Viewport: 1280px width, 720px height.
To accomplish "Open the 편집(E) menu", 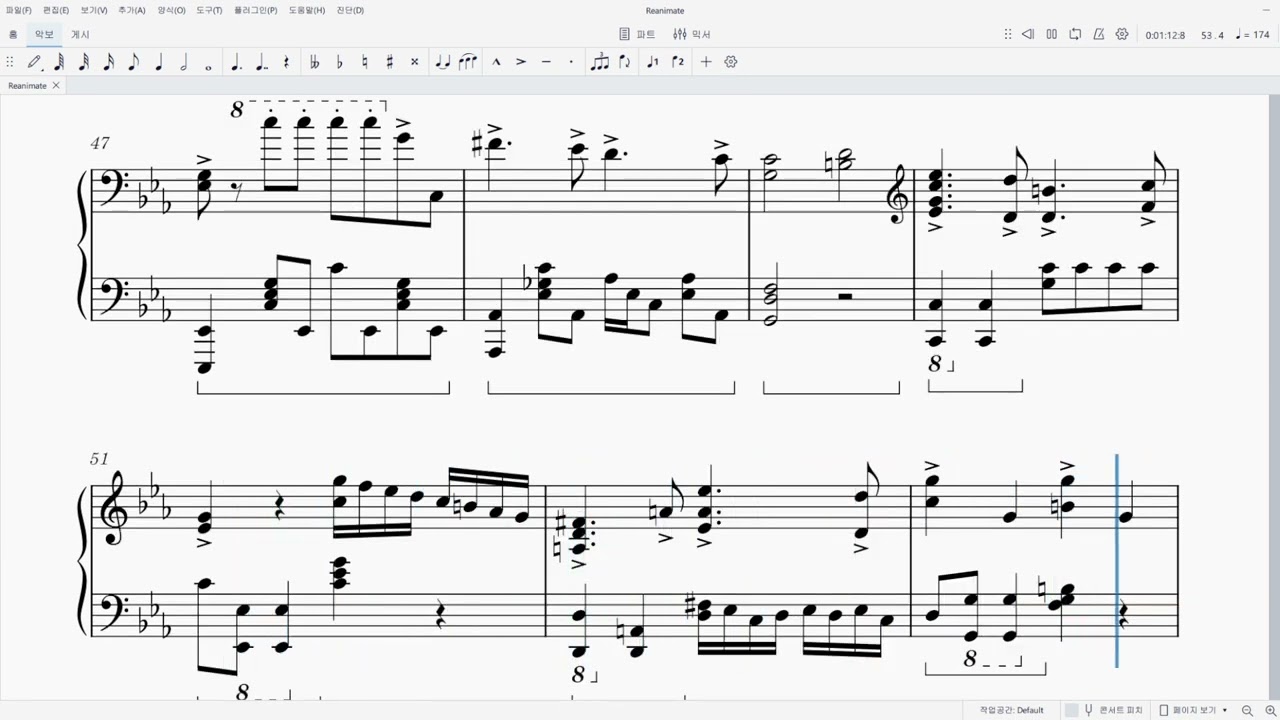I will coord(56,10).
